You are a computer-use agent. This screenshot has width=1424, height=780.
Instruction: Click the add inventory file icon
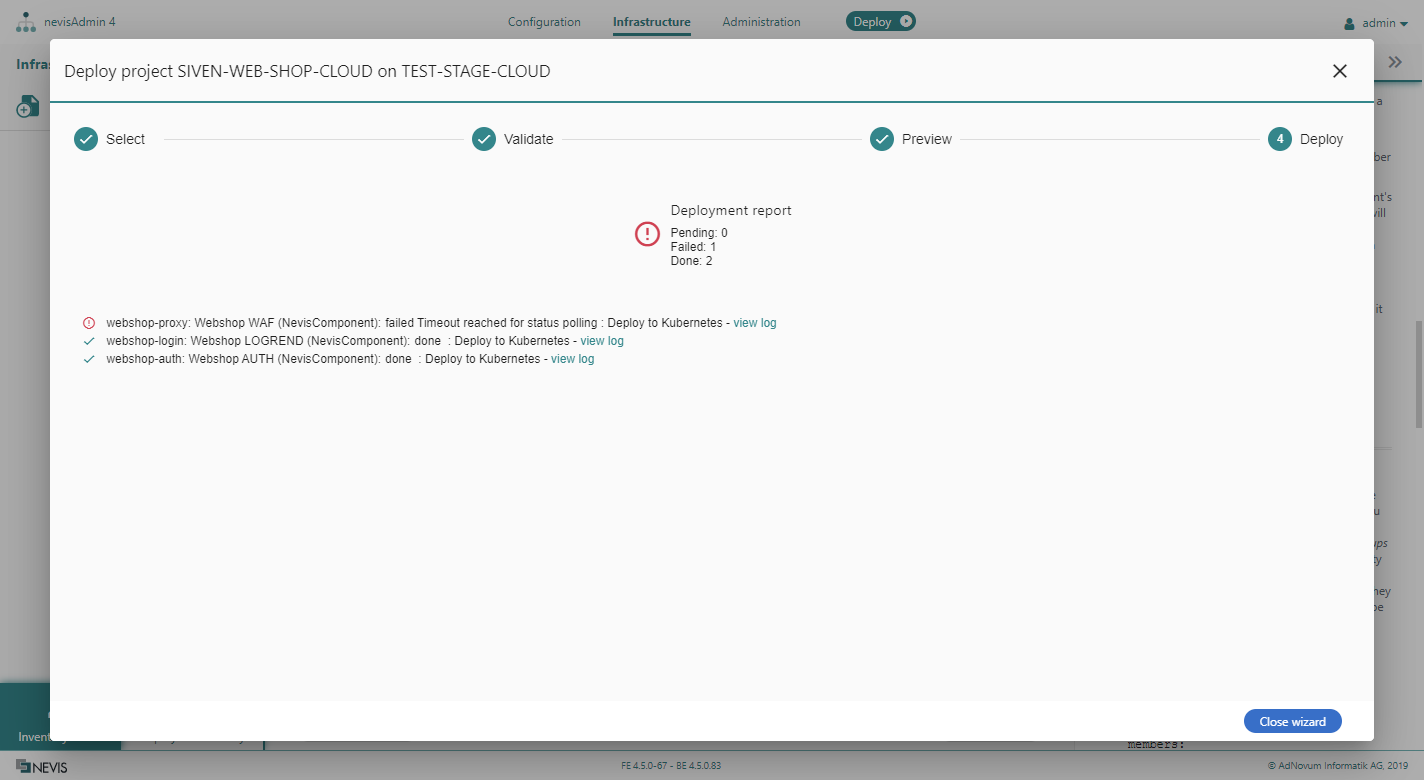click(x=28, y=106)
